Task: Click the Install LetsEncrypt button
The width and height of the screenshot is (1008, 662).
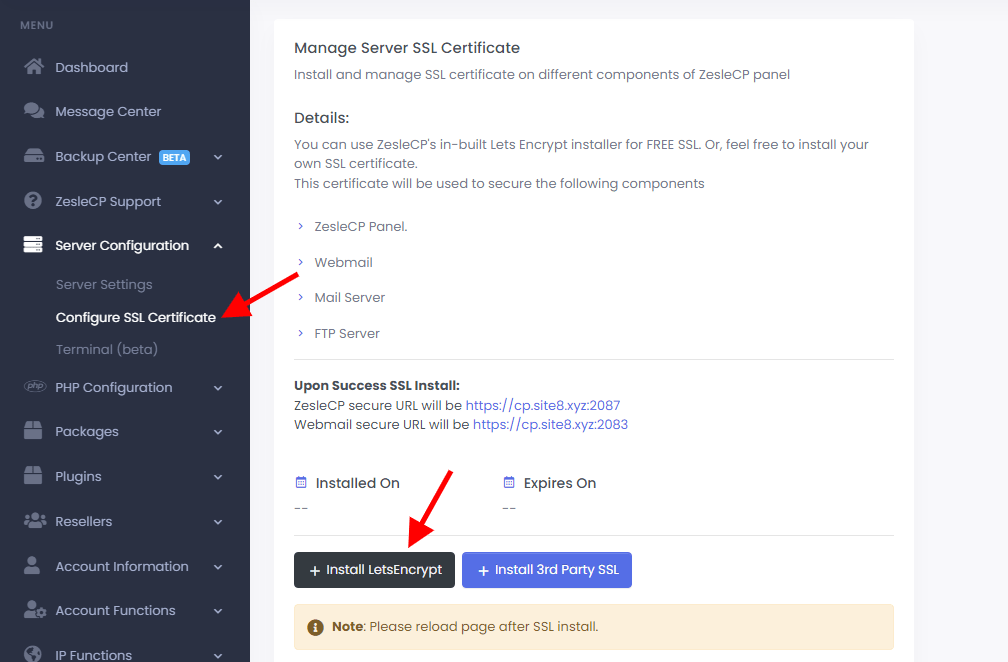Action: coord(374,569)
